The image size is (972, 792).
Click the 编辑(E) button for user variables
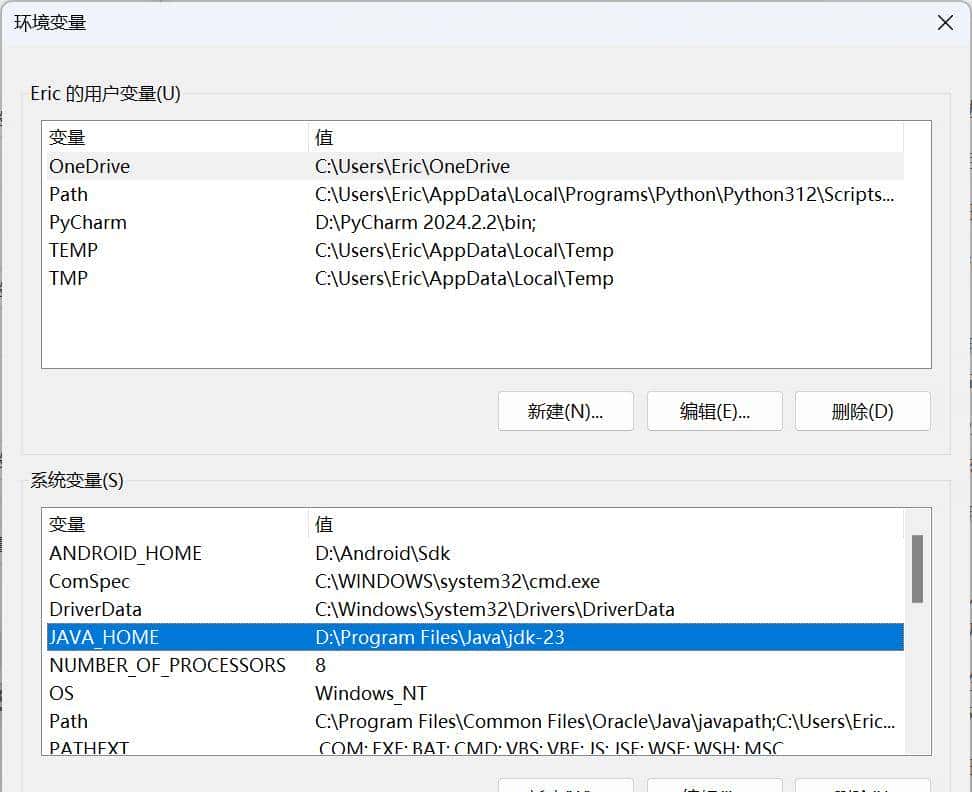click(x=714, y=410)
